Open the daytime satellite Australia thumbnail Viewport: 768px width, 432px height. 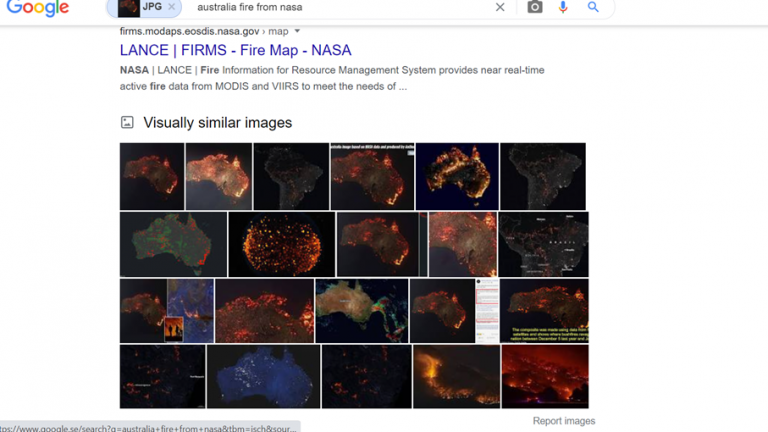click(361, 311)
